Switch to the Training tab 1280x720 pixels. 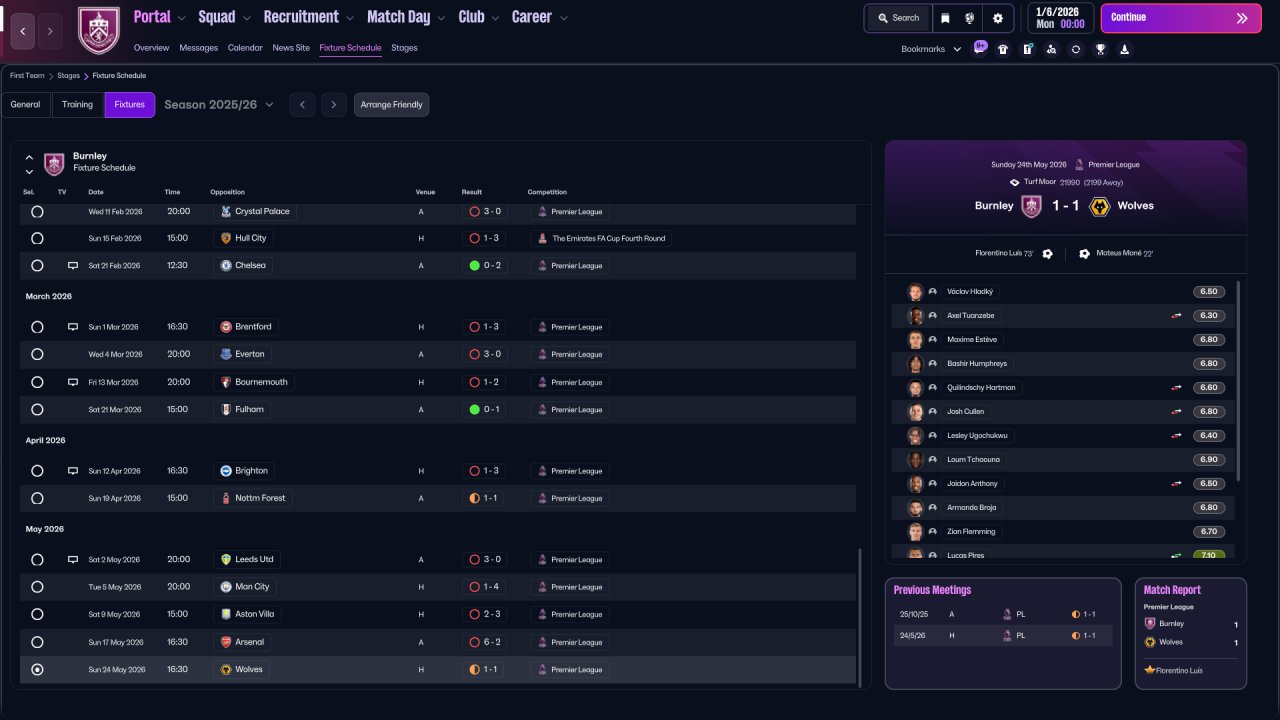click(77, 105)
